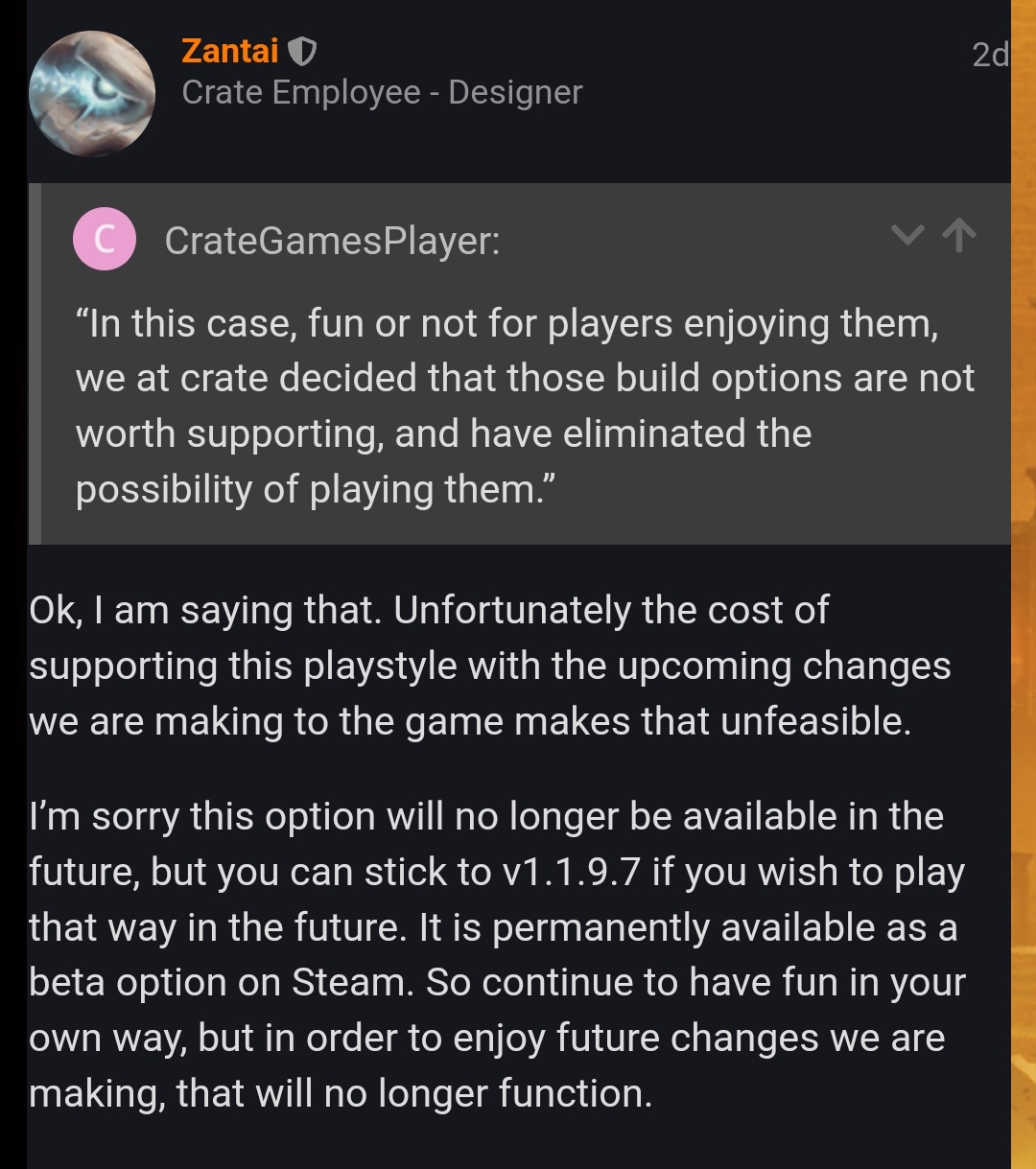This screenshot has width=1036, height=1169.
Task: Click the orange strip at the right edge
Action: [x=1024, y=584]
